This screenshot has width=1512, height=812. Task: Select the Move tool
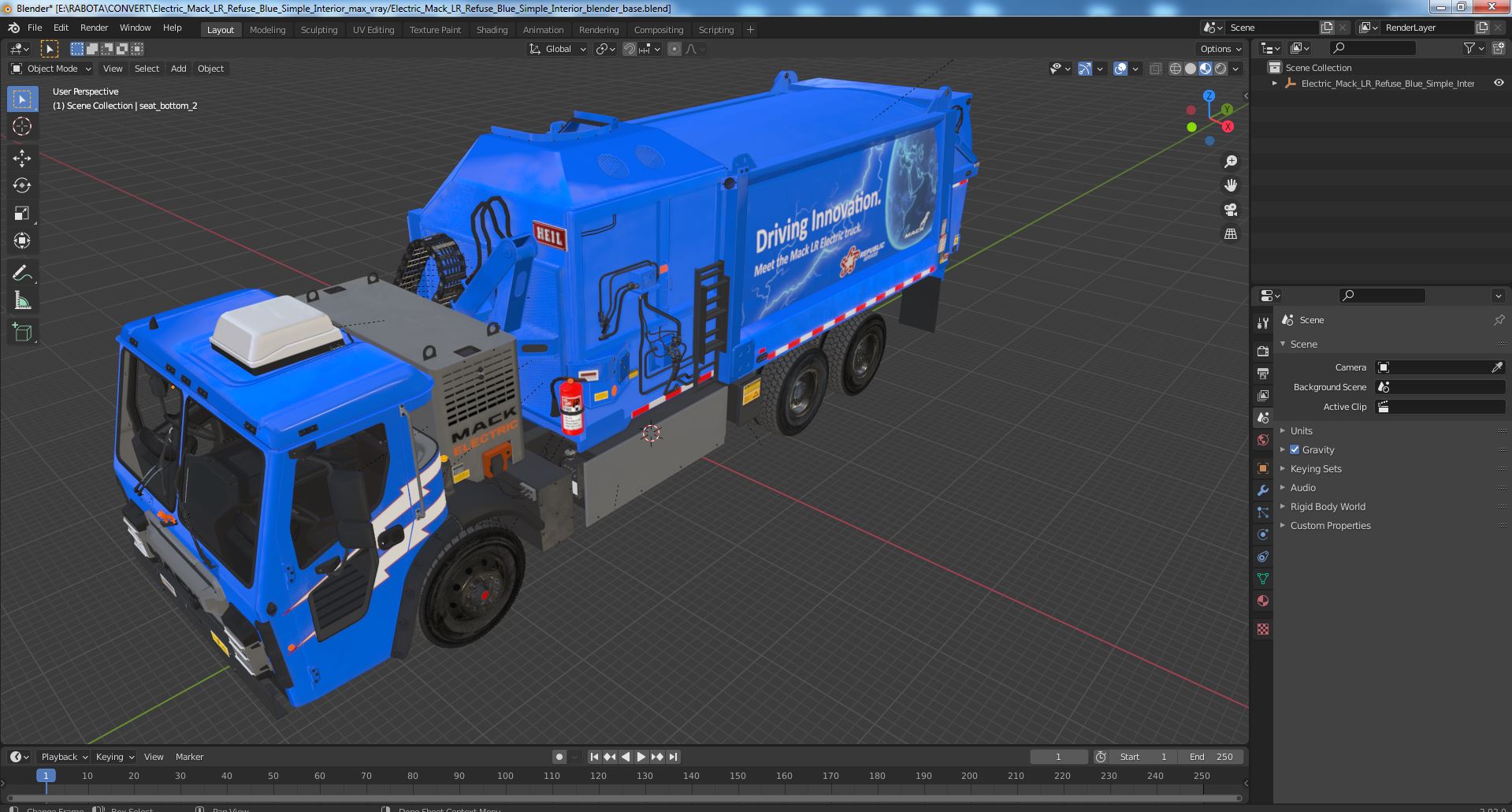[x=22, y=158]
